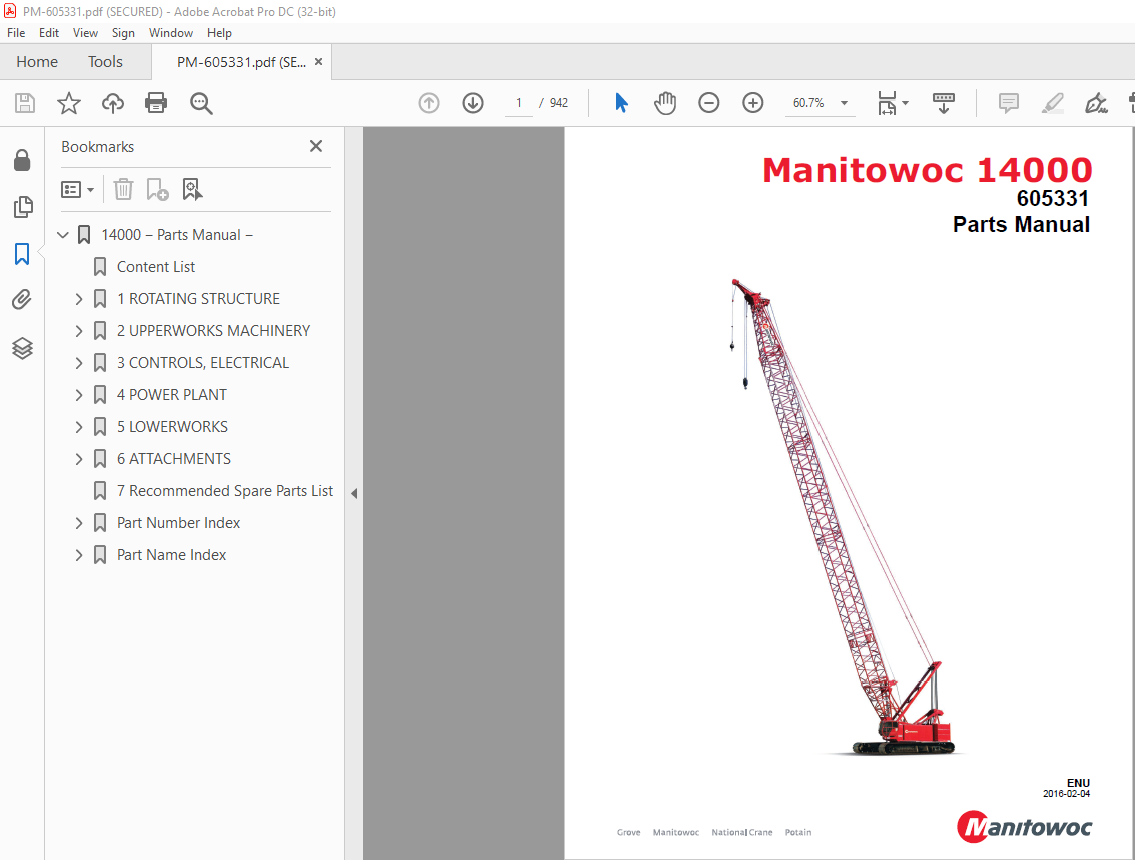
Task: Expand 5 LOWERWORKS bookmark
Action: click(79, 426)
